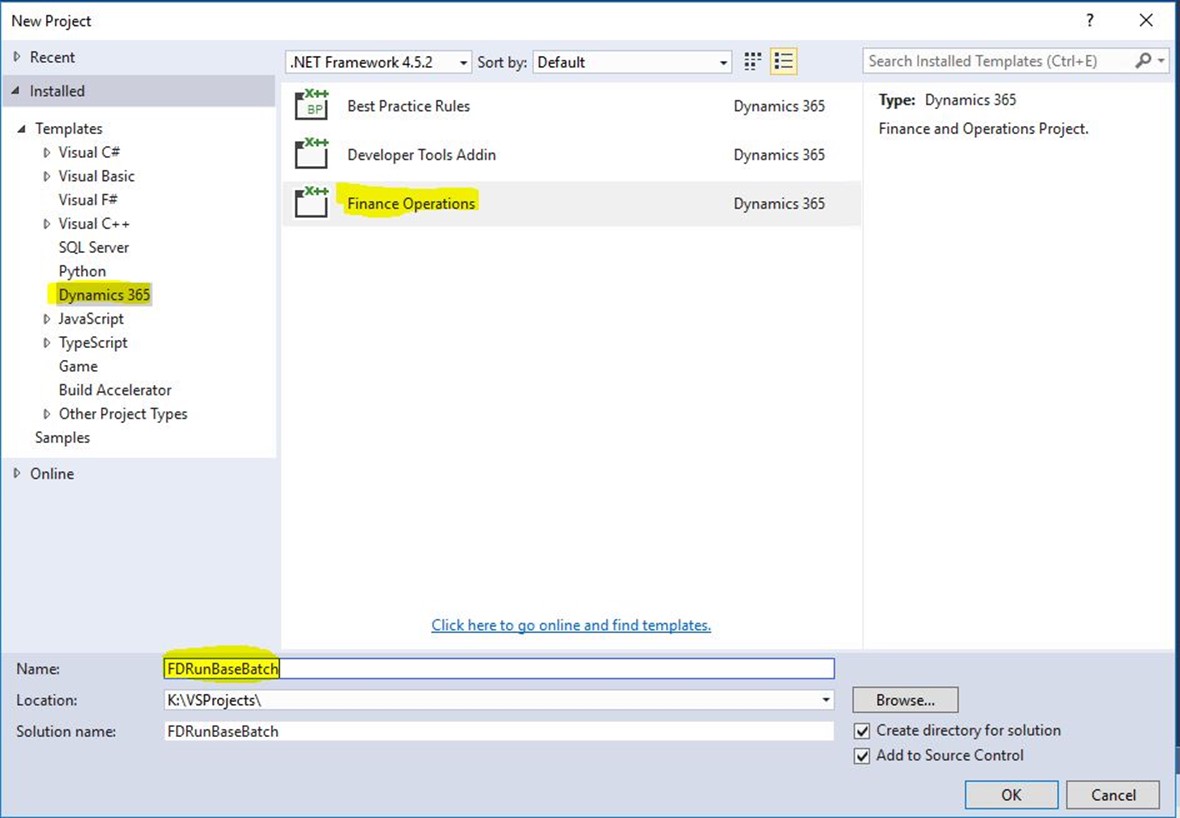Expand the Visual C# node
1180x818 pixels.
pyautogui.click(x=47, y=153)
